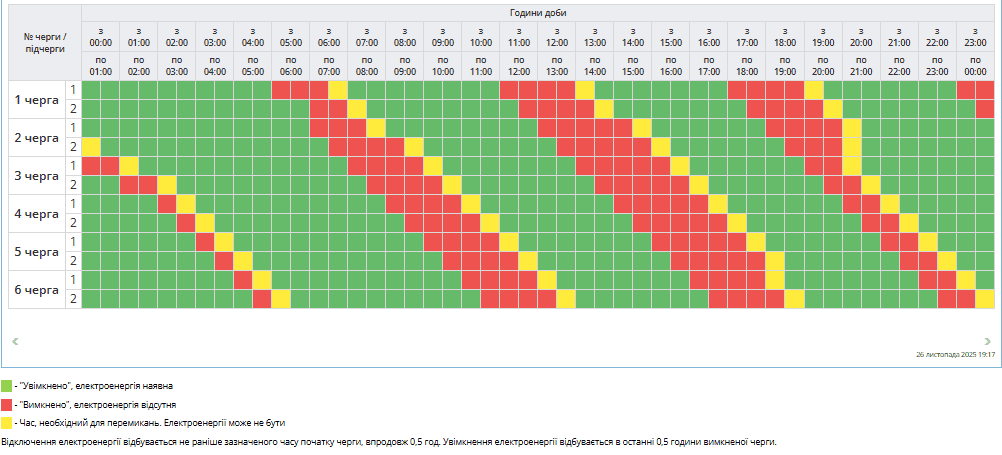This screenshot has width=1002, height=455.
Task: Select the "3 черга" row header
Action: [x=35, y=176]
